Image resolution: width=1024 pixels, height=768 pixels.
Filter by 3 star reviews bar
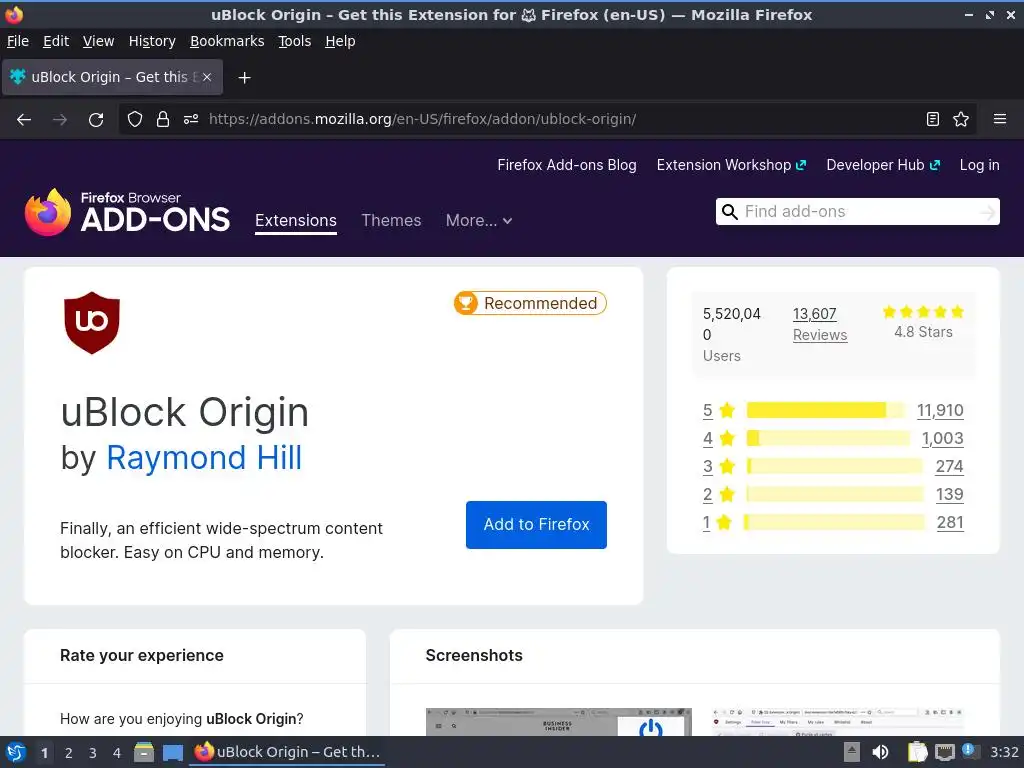pyautogui.click(x=835, y=466)
